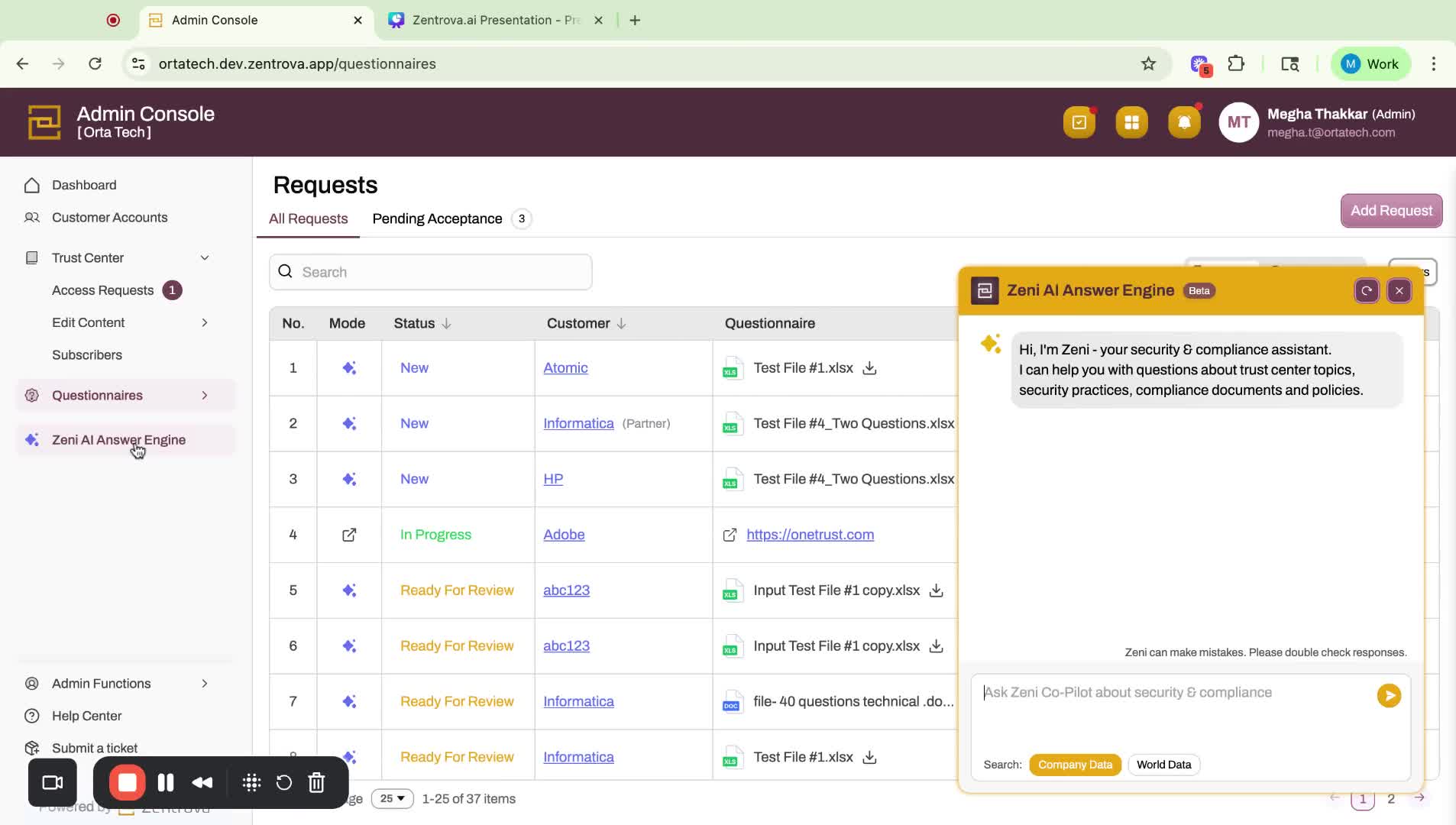Open the browser extensions puzzle icon

point(1236,64)
